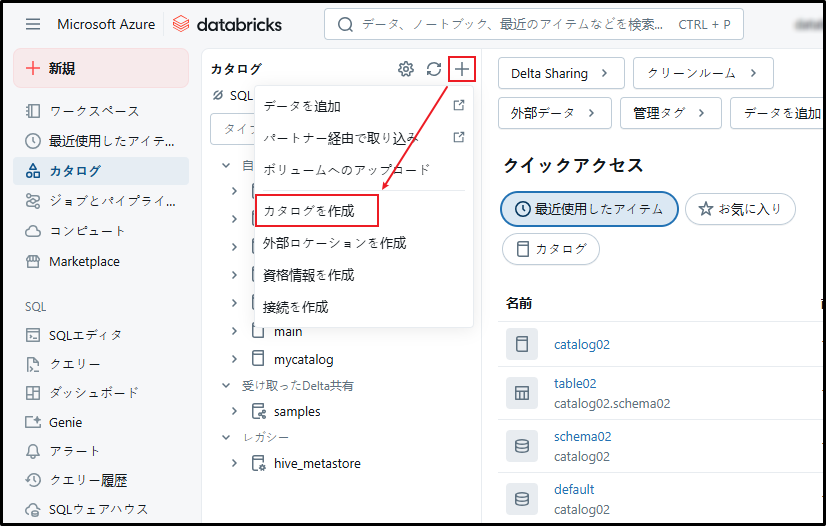Select mycatalog in the catalog tree

(303, 360)
